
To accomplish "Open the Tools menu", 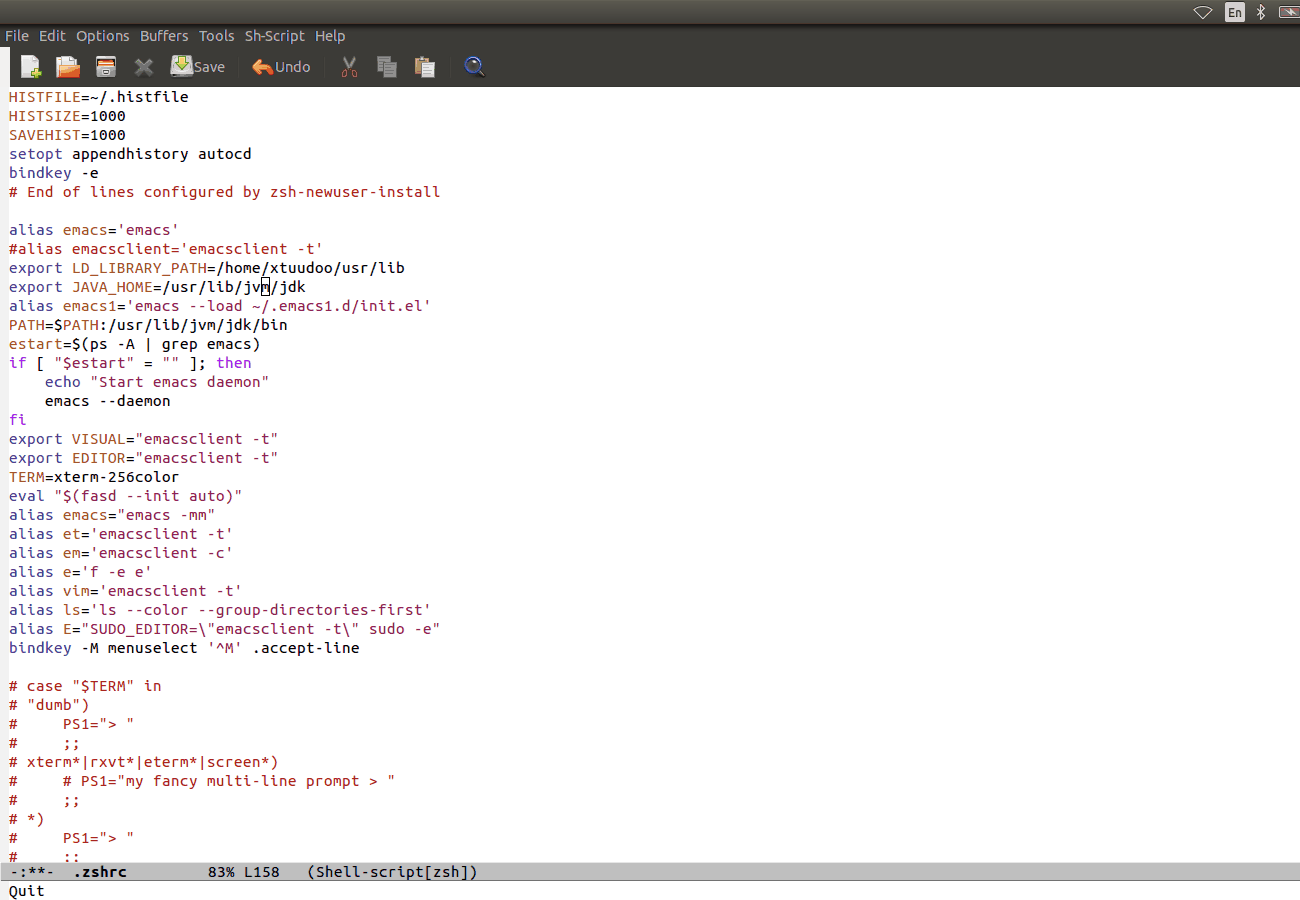I will tap(217, 36).
